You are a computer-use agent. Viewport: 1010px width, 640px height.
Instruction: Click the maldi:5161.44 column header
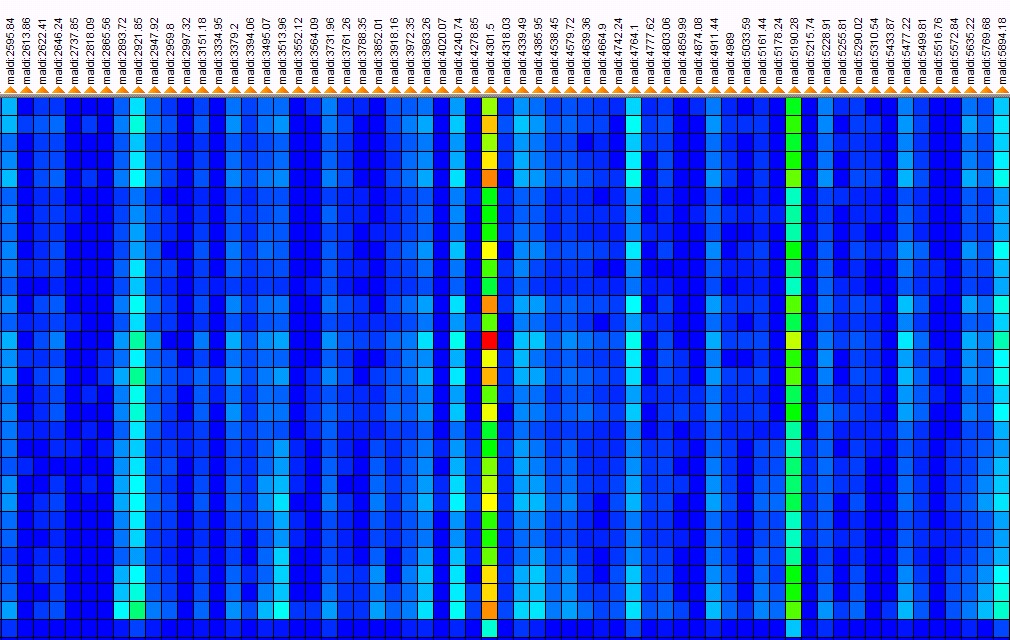[x=763, y=51]
